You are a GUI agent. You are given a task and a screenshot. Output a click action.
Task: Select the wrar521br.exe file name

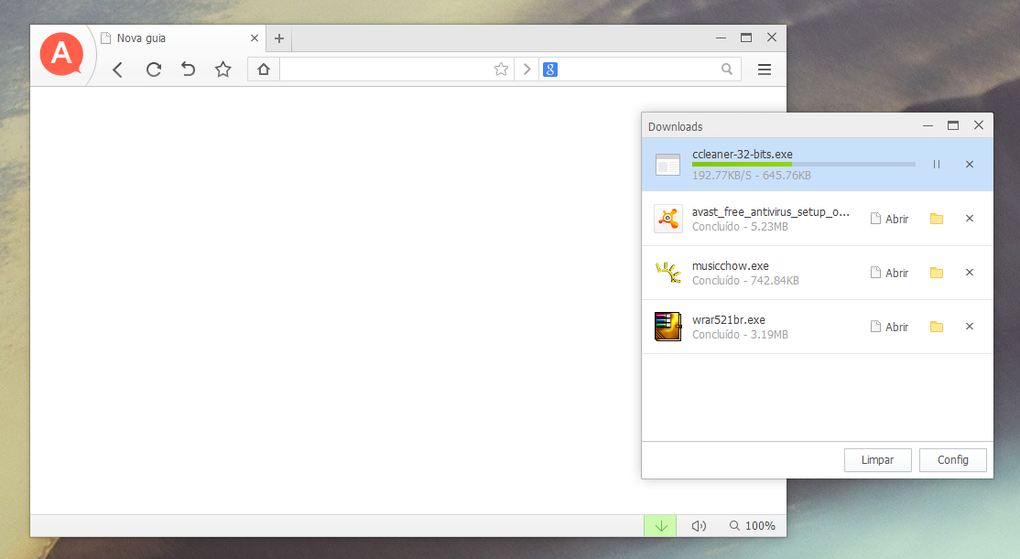tap(729, 320)
